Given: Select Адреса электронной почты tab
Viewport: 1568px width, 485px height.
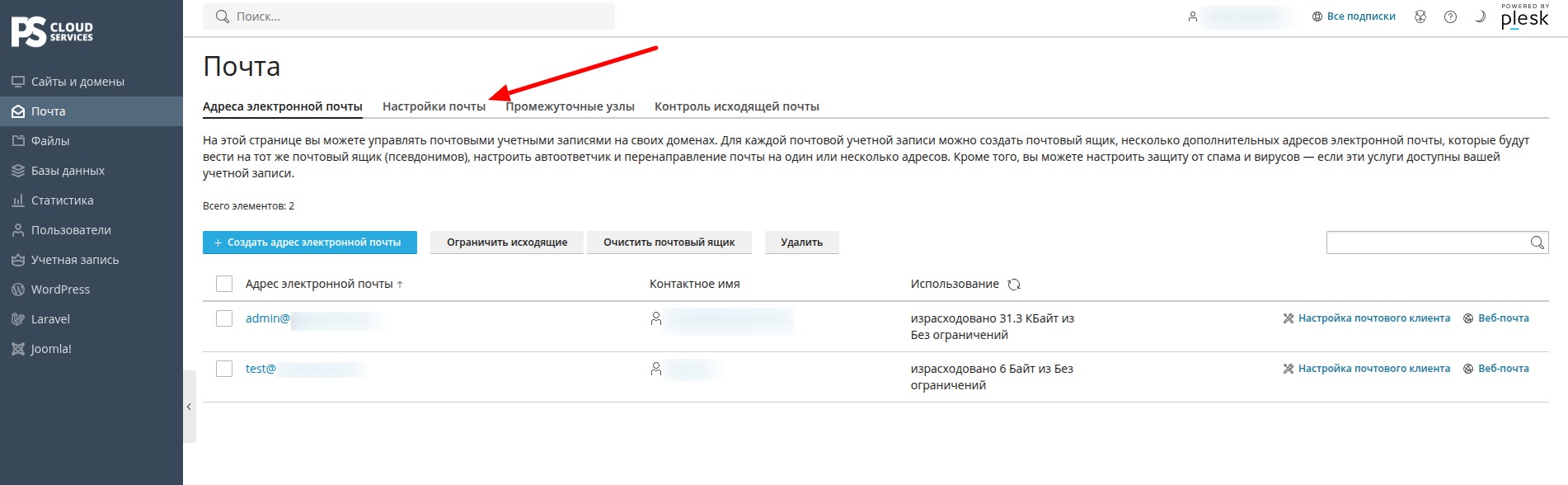Looking at the screenshot, I should (283, 106).
